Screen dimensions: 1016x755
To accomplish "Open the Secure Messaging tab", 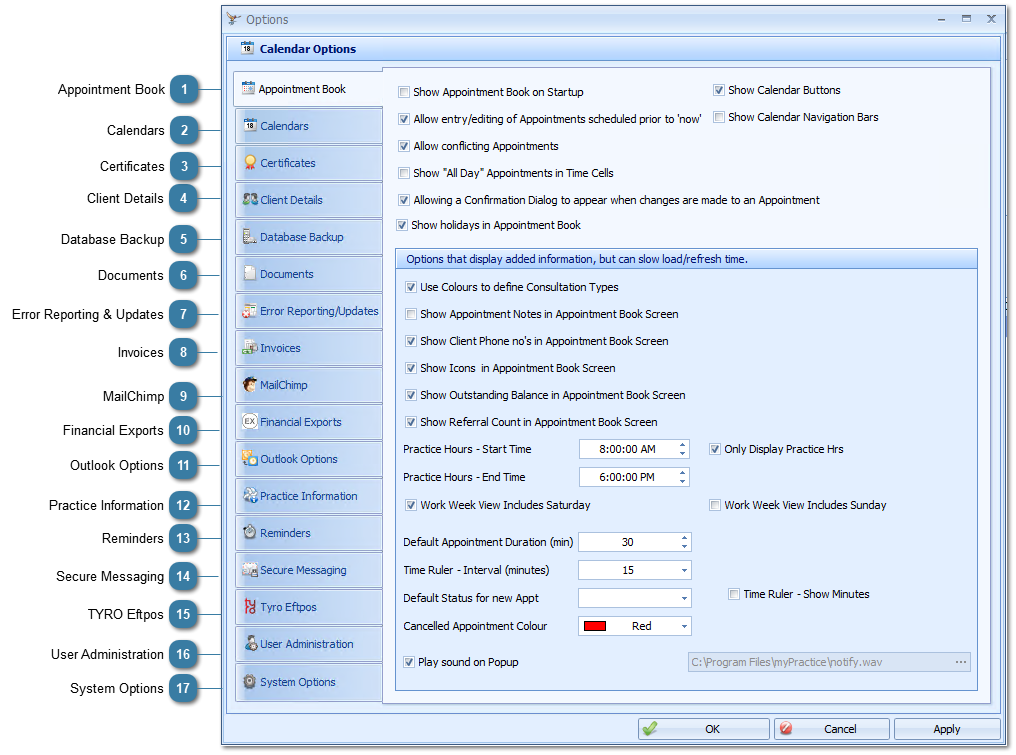I will tap(308, 570).
